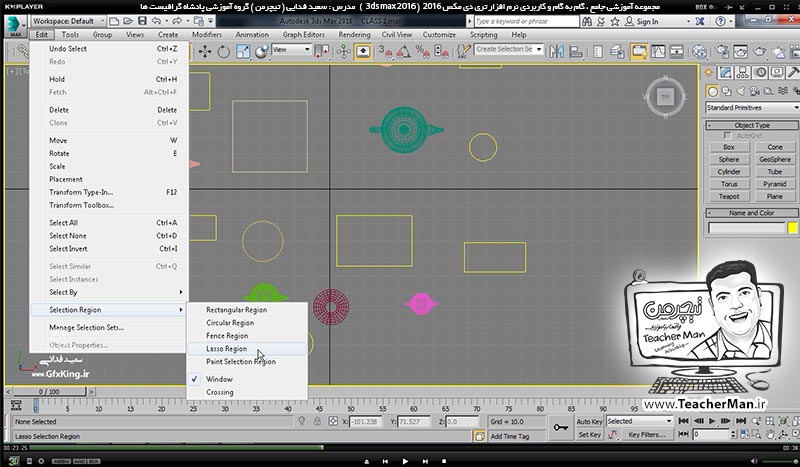The image size is (800, 467).
Task: Select the Lights category icon
Action: point(740,91)
